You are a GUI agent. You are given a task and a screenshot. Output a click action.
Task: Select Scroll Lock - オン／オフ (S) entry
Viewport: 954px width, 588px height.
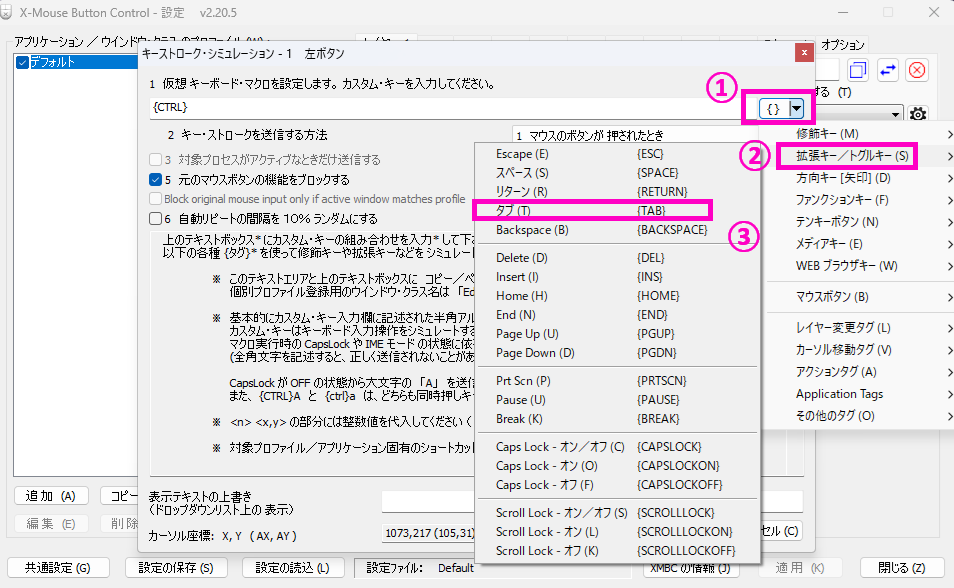click(x=617, y=513)
